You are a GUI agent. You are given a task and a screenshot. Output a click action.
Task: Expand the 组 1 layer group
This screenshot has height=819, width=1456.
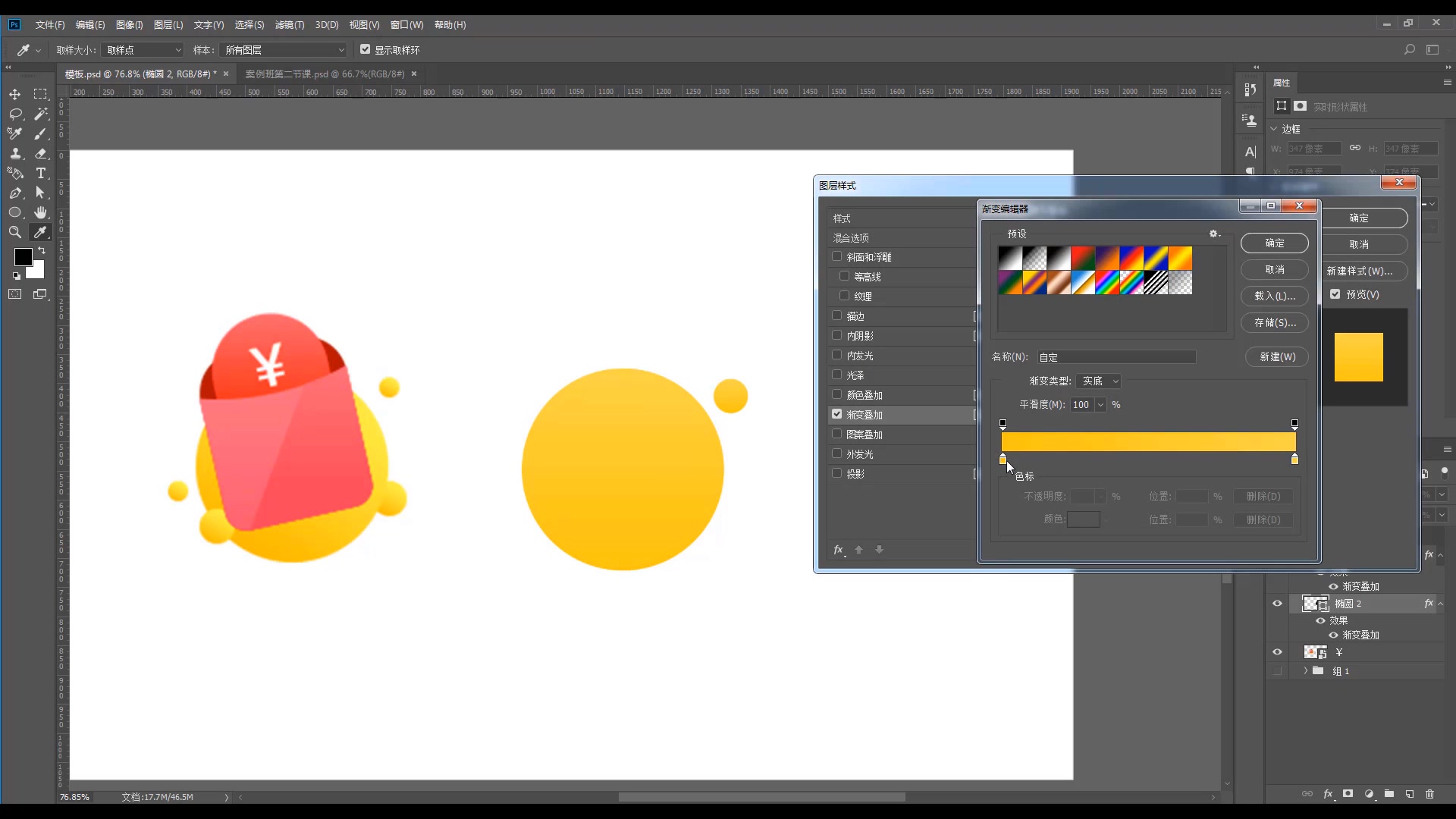1305,671
